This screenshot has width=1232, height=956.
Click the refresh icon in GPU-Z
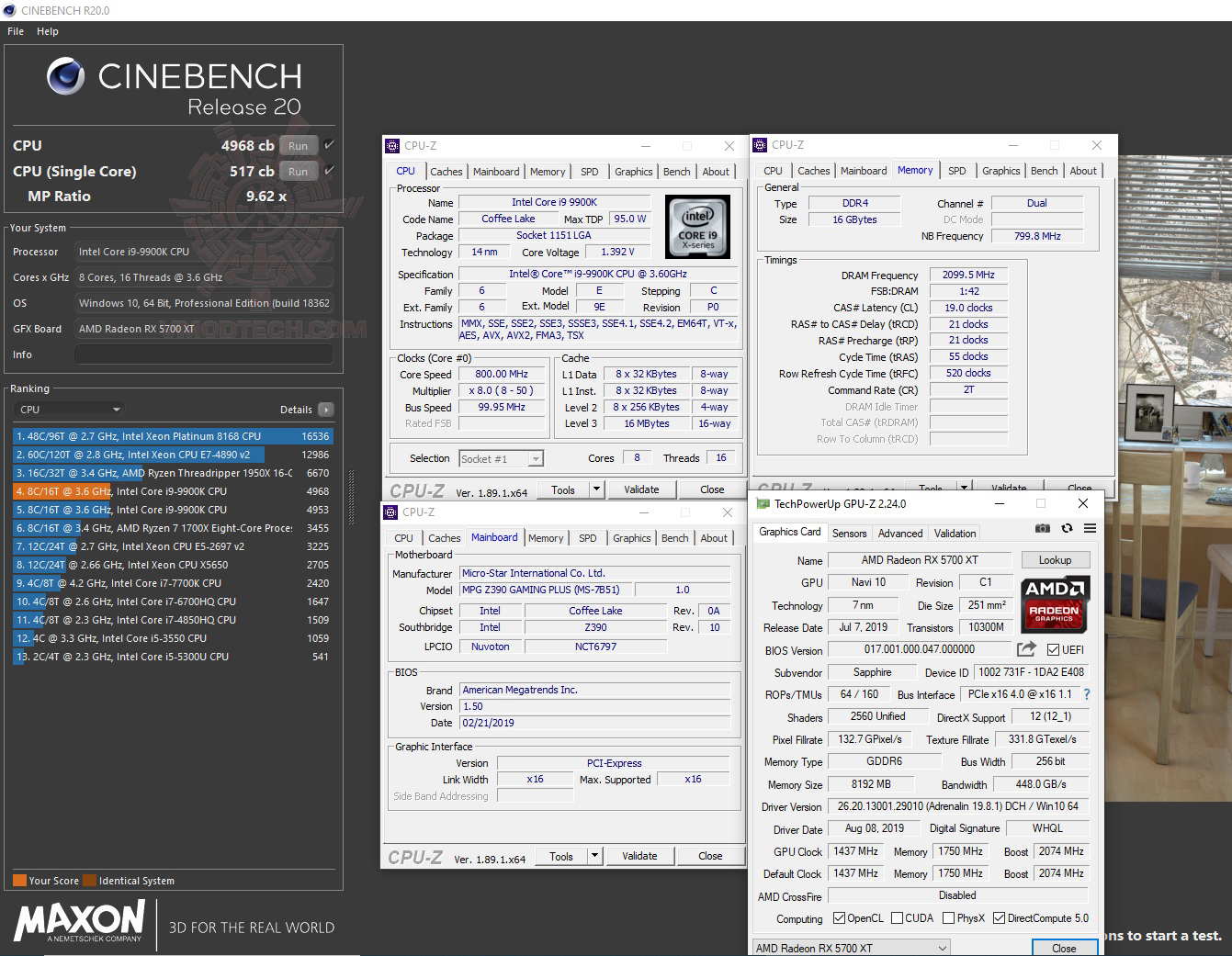(x=1067, y=528)
